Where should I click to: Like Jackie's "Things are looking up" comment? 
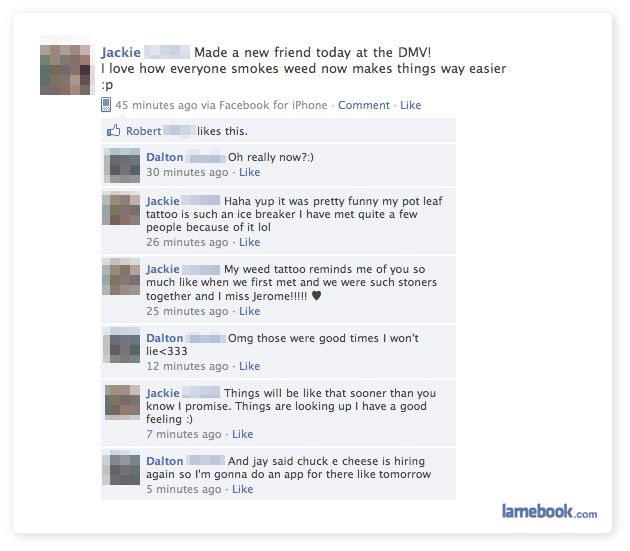coord(243,434)
